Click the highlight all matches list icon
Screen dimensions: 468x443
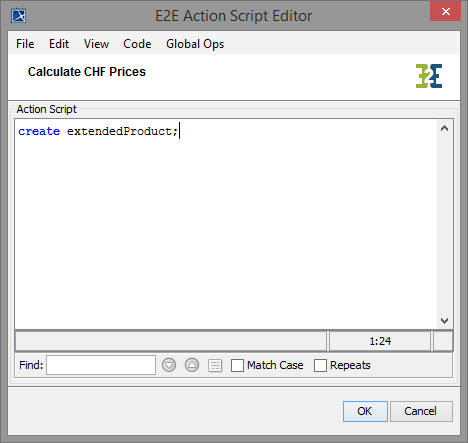215,365
